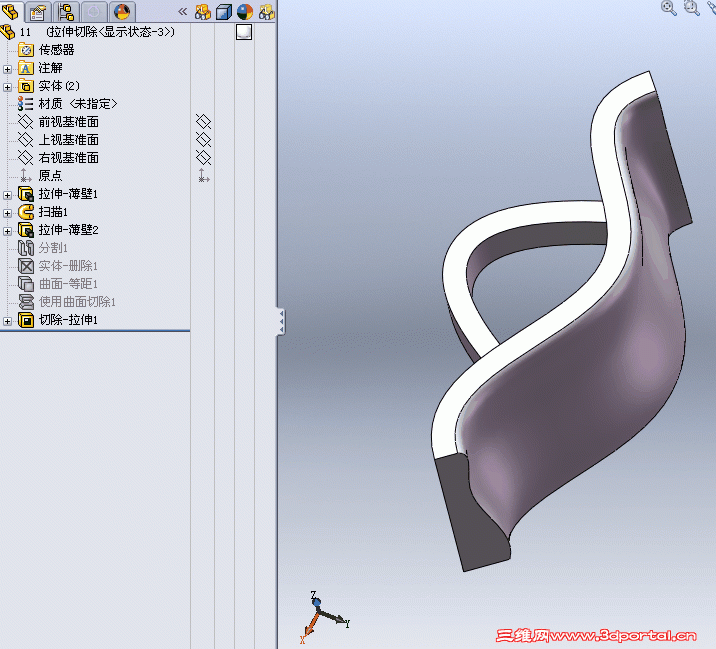Screen dimensions: 716x649
Task: Select the suppressed 曲面-等距1 feature
Action: pos(58,284)
